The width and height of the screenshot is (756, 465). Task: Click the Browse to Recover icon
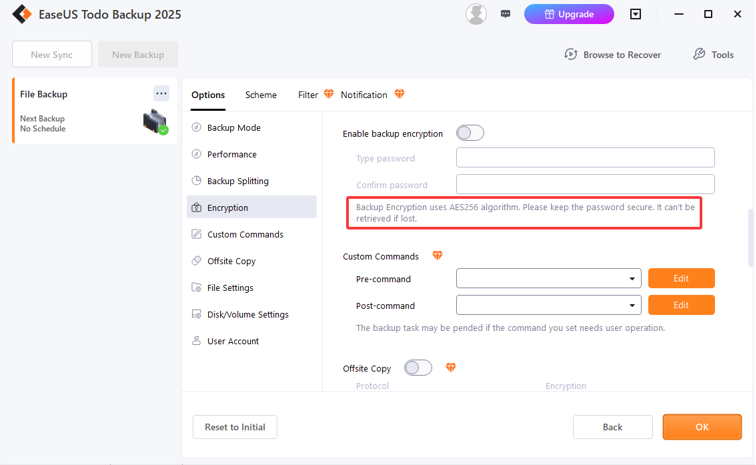pos(571,54)
